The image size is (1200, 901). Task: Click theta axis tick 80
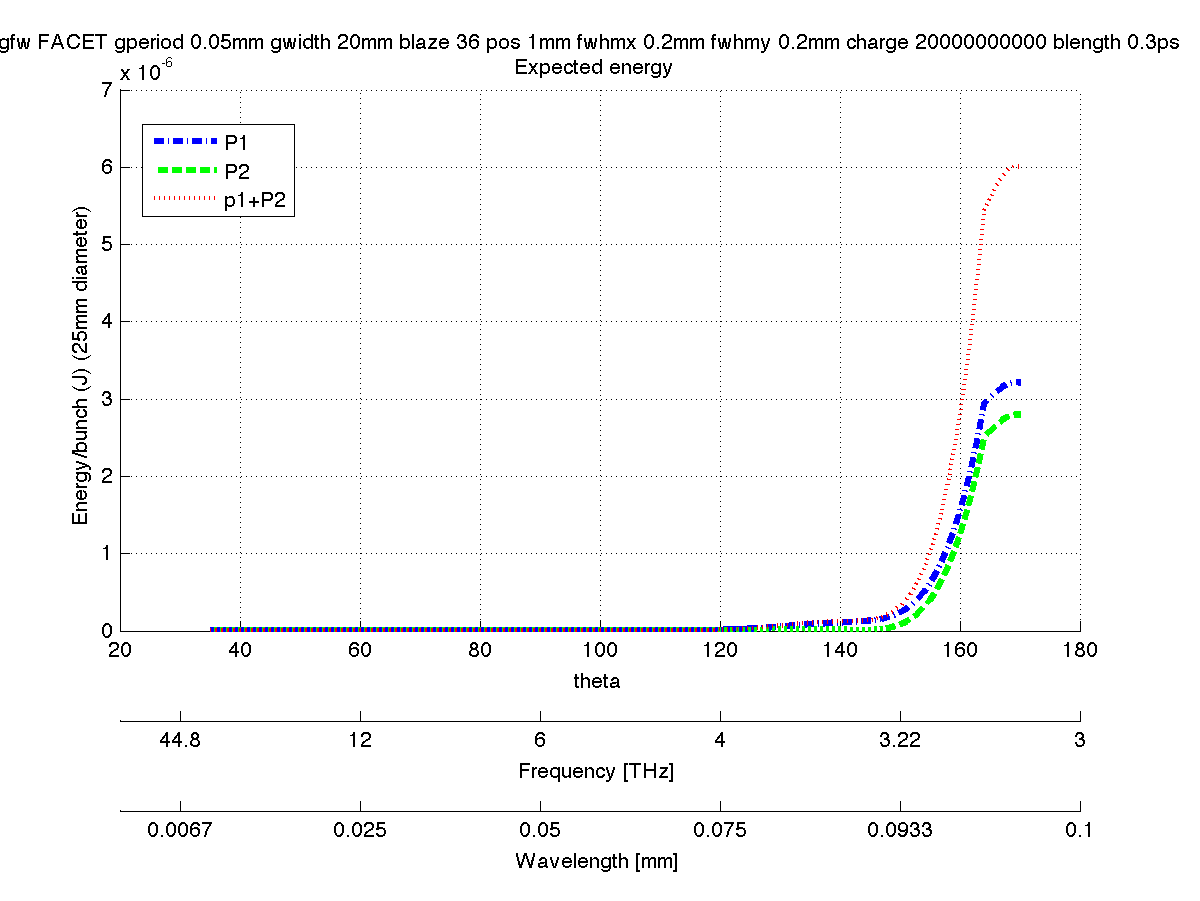tap(480, 650)
